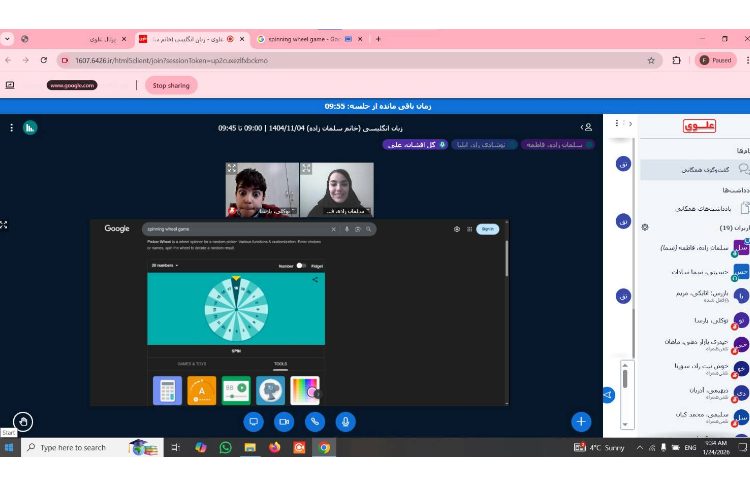Open the three-dot options menu of meeting

click(12, 128)
